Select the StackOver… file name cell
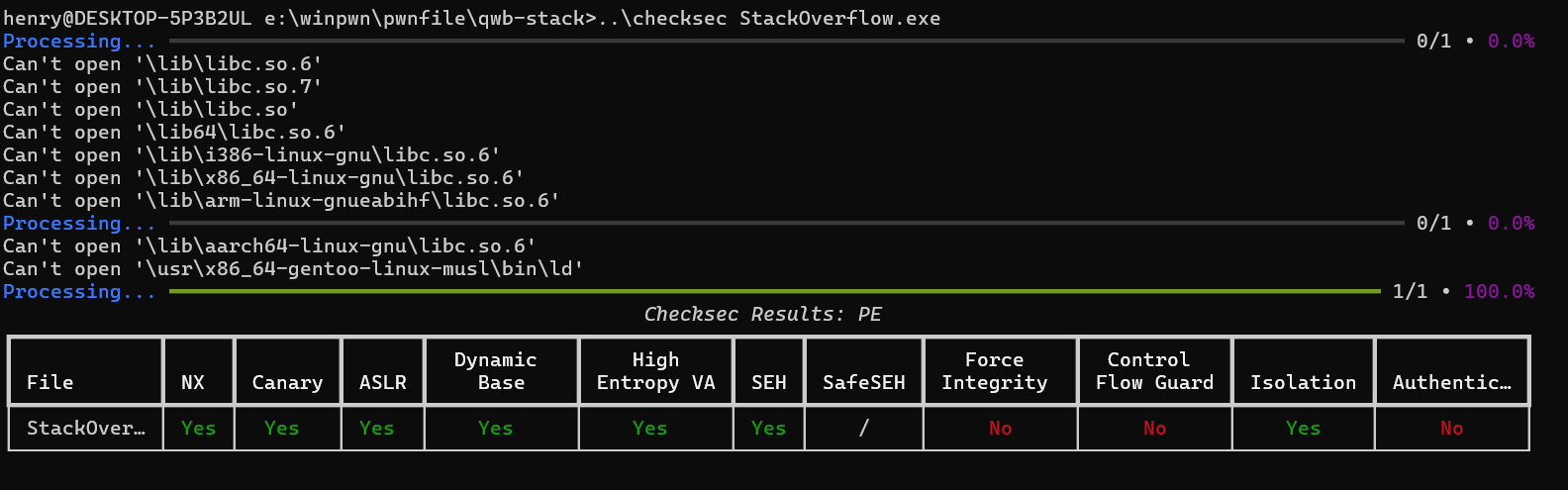This screenshot has width=1568, height=490. click(85, 429)
